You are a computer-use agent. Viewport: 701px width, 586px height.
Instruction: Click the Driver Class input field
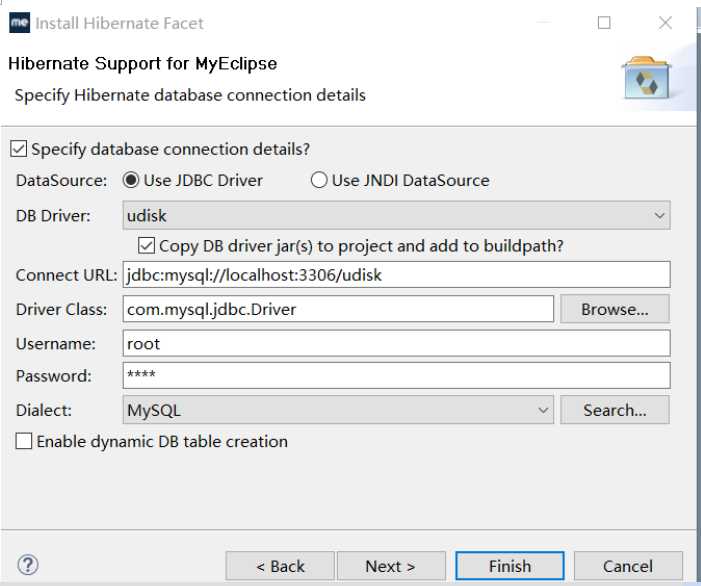point(338,309)
